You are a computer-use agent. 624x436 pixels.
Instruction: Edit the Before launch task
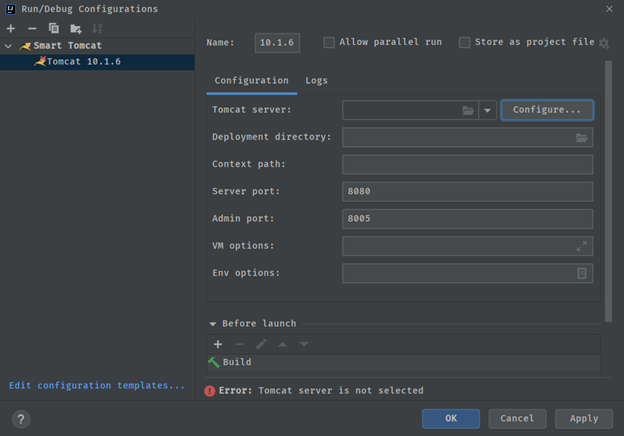(261, 344)
